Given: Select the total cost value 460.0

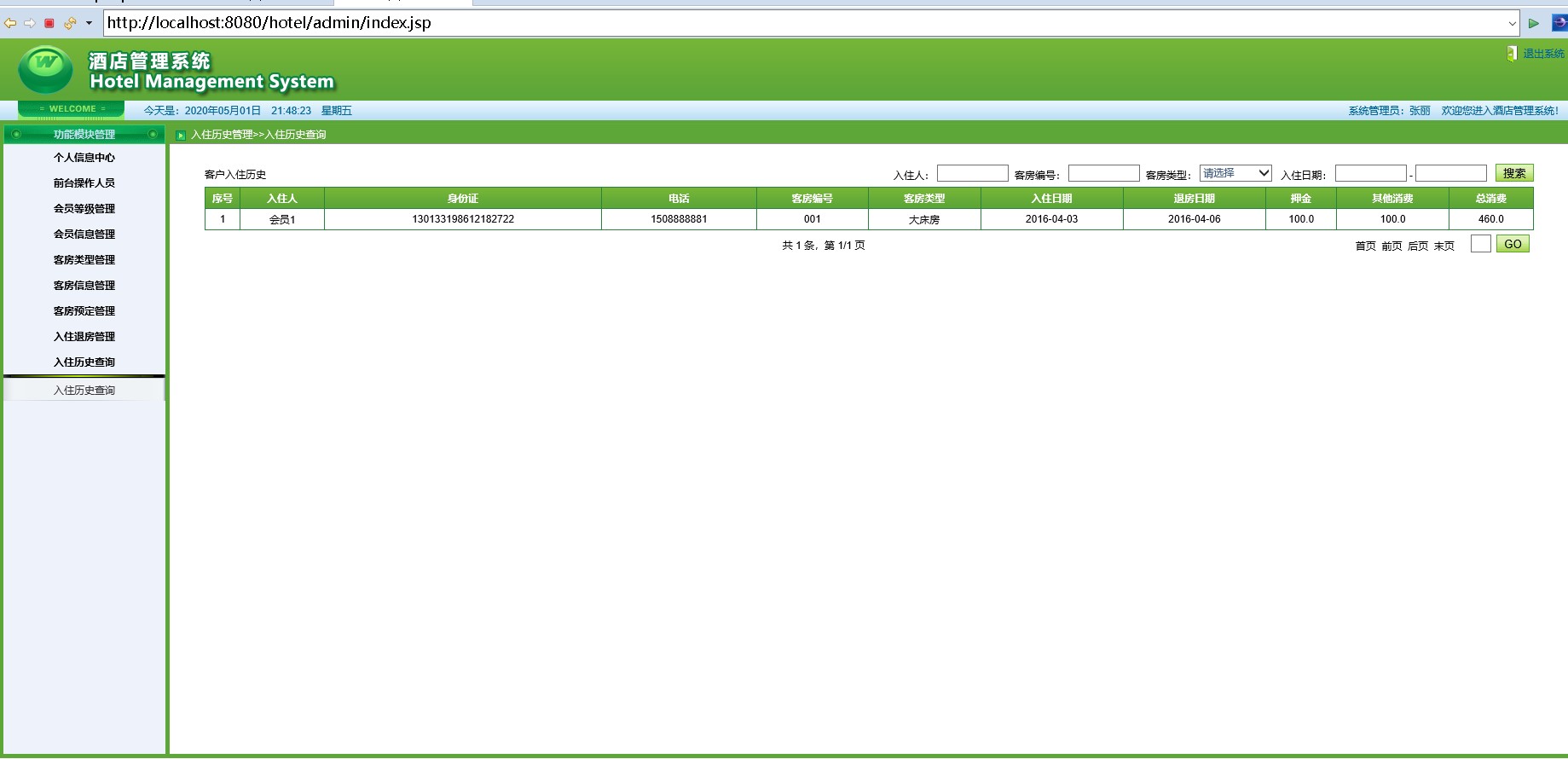Looking at the screenshot, I should click(1491, 219).
